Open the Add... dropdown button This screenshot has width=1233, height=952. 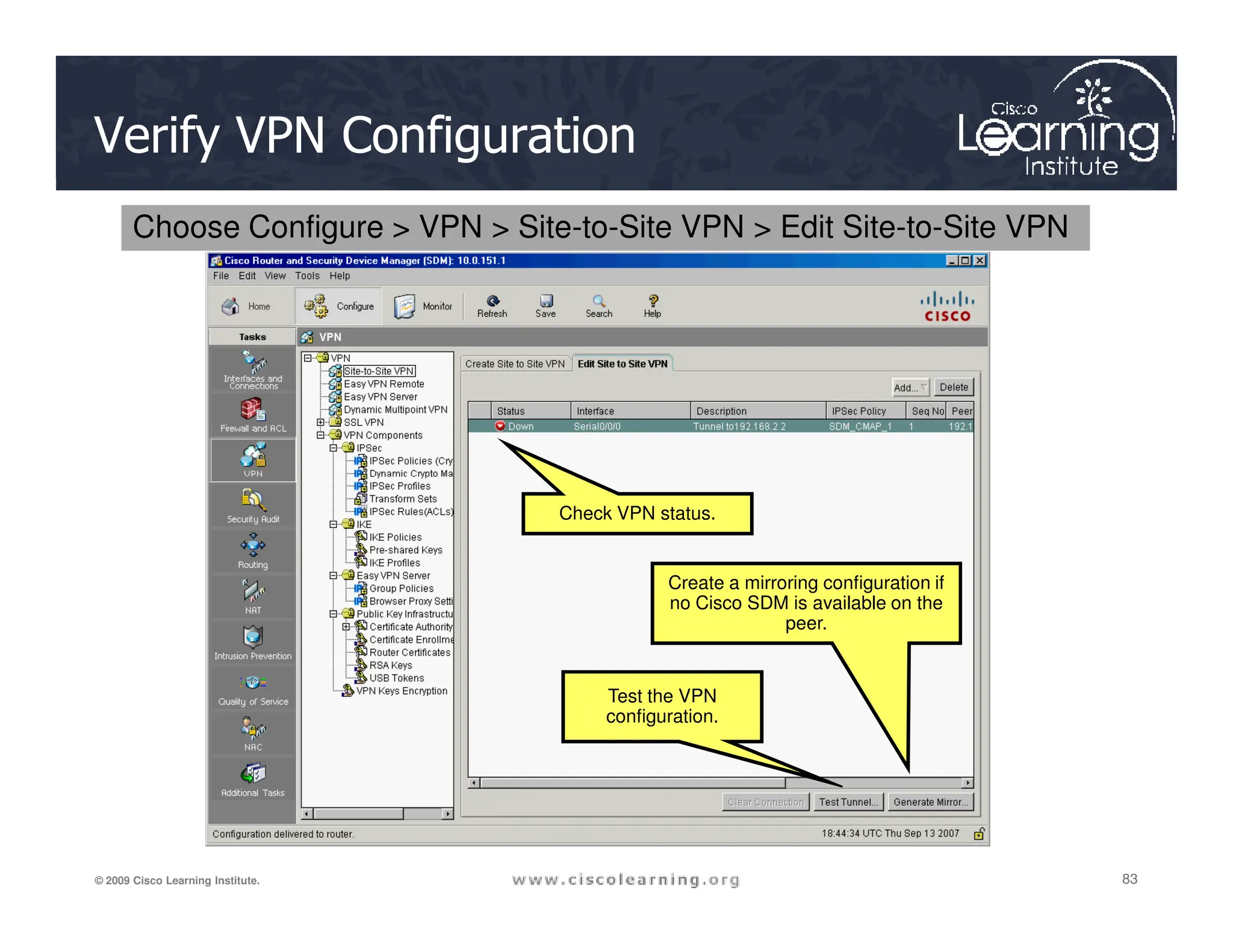click(910, 388)
